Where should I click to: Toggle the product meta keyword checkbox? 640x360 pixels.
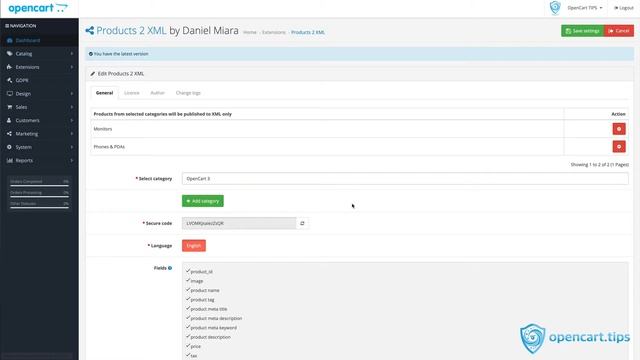188,327
